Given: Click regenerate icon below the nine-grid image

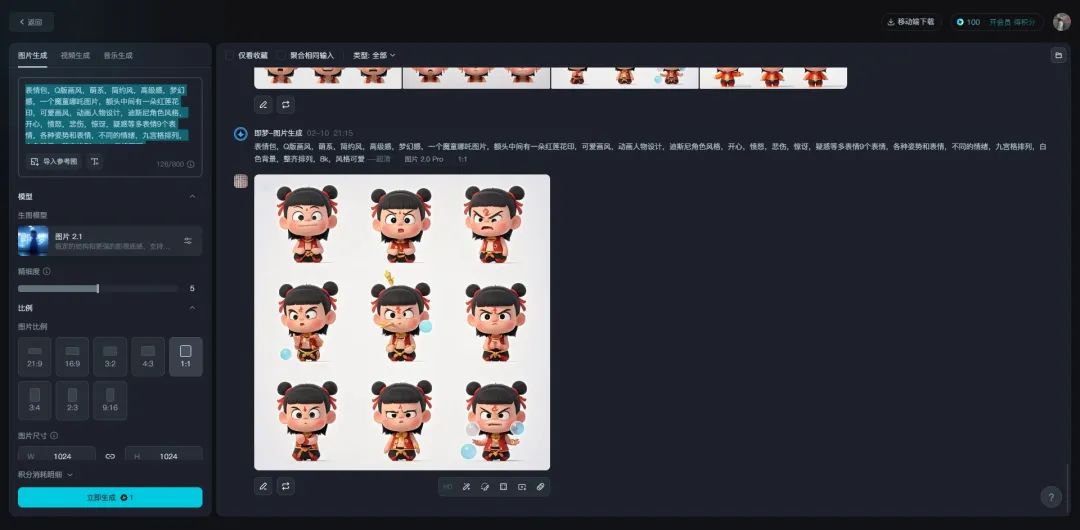Looking at the screenshot, I should click(x=286, y=487).
